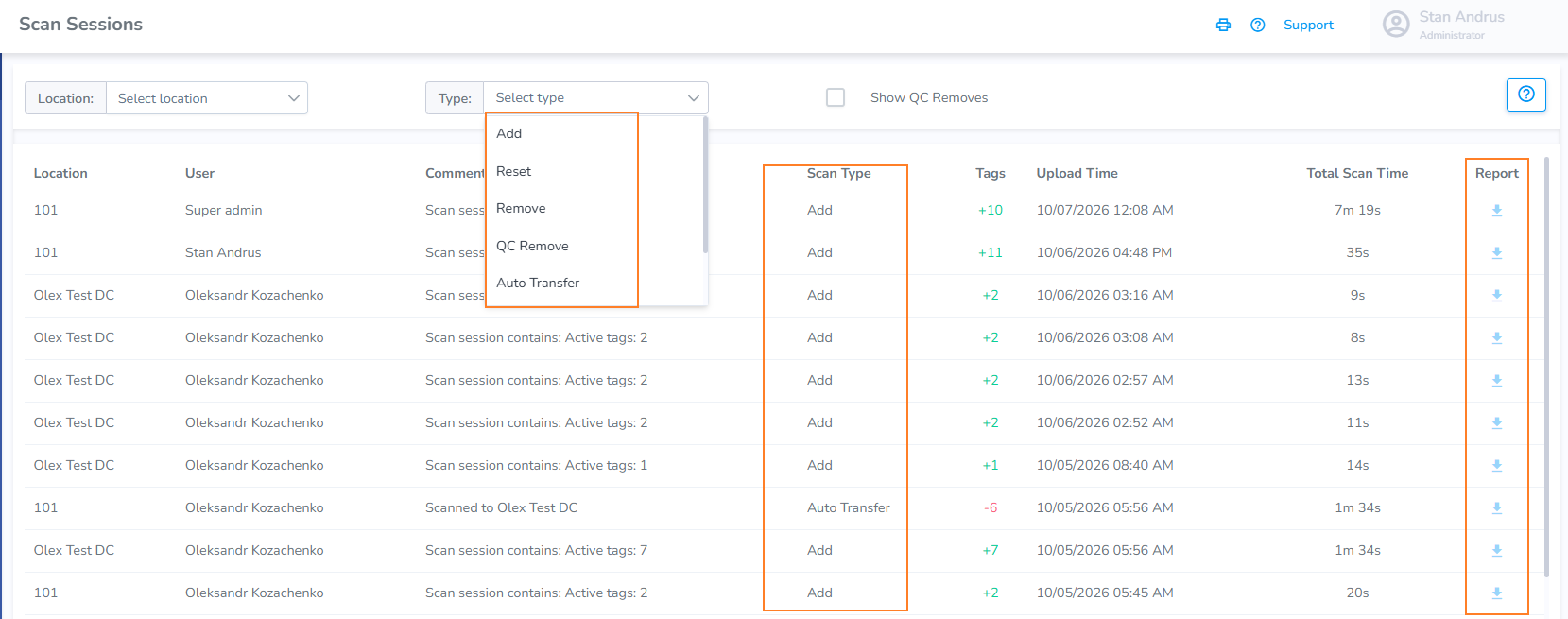Click the Scanned to Olex Test DC comment
1568x619 pixels.
pos(501,507)
